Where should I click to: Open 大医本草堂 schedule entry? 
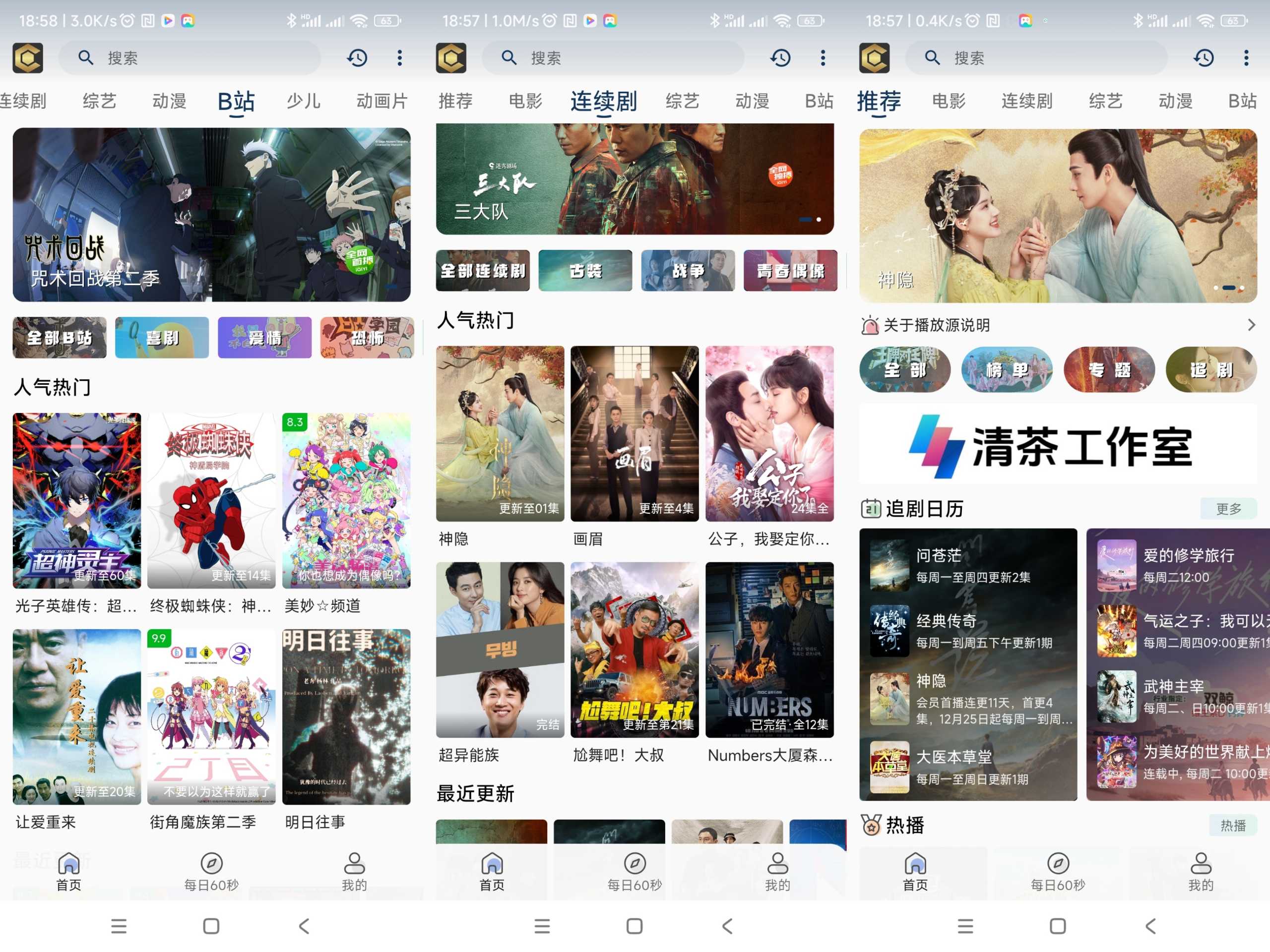[968, 767]
